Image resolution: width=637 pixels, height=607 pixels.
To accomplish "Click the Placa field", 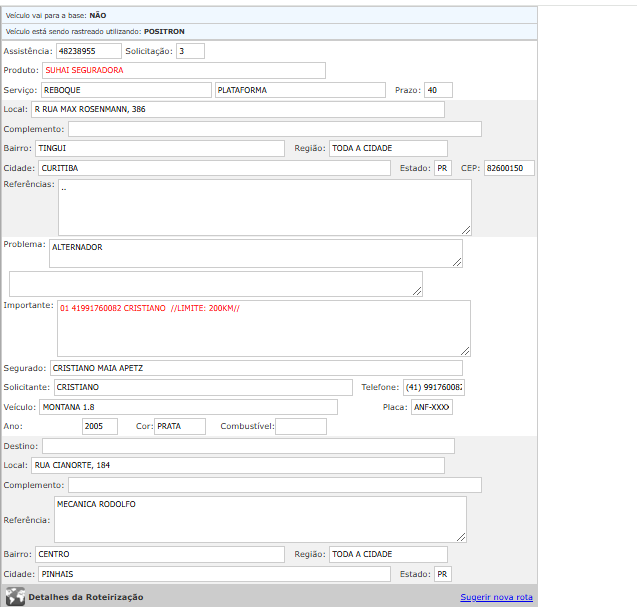I will pyautogui.click(x=431, y=407).
